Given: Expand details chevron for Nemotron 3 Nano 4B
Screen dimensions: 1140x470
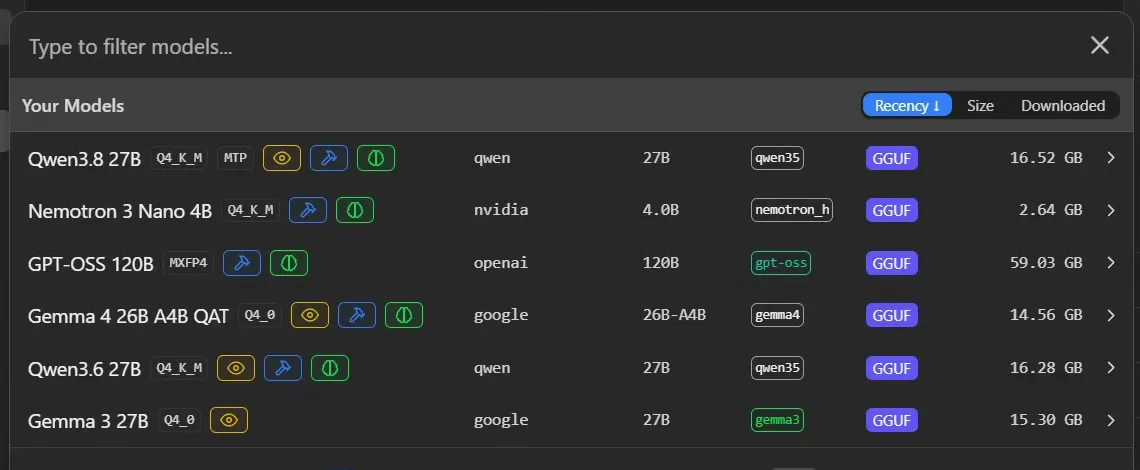Looking at the screenshot, I should tap(1110, 210).
